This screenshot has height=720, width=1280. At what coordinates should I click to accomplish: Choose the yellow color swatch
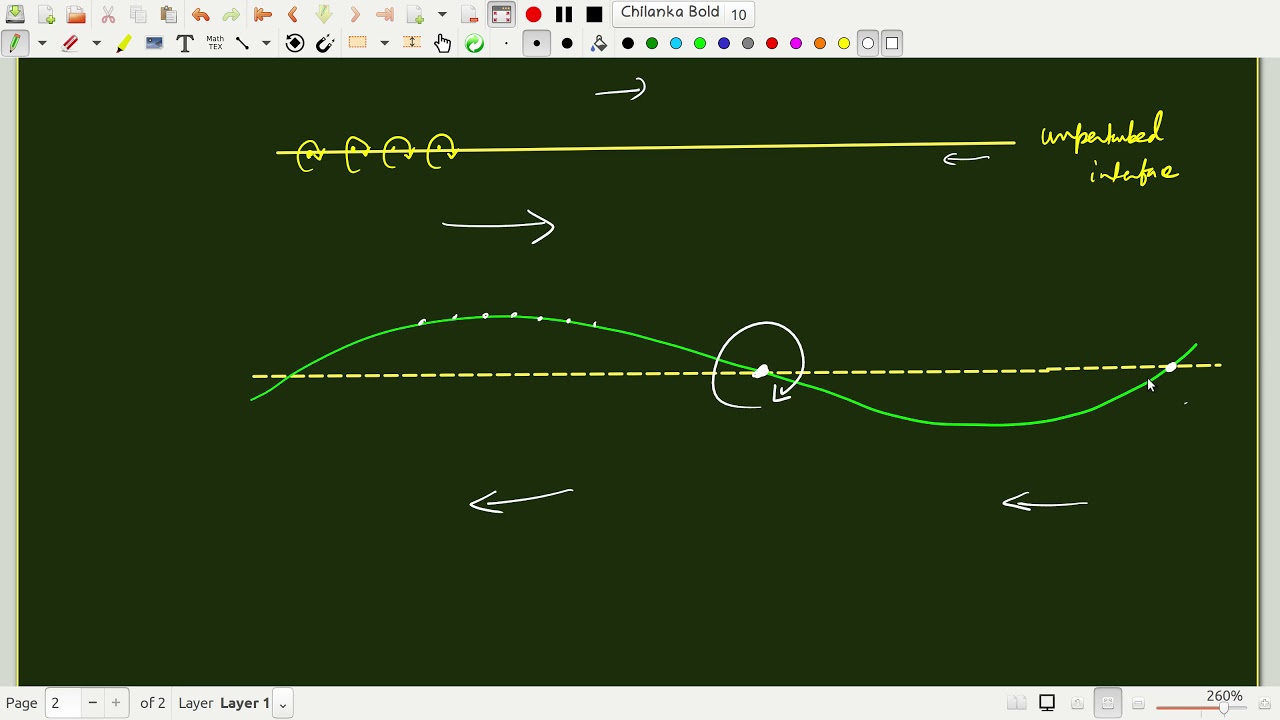click(x=844, y=43)
